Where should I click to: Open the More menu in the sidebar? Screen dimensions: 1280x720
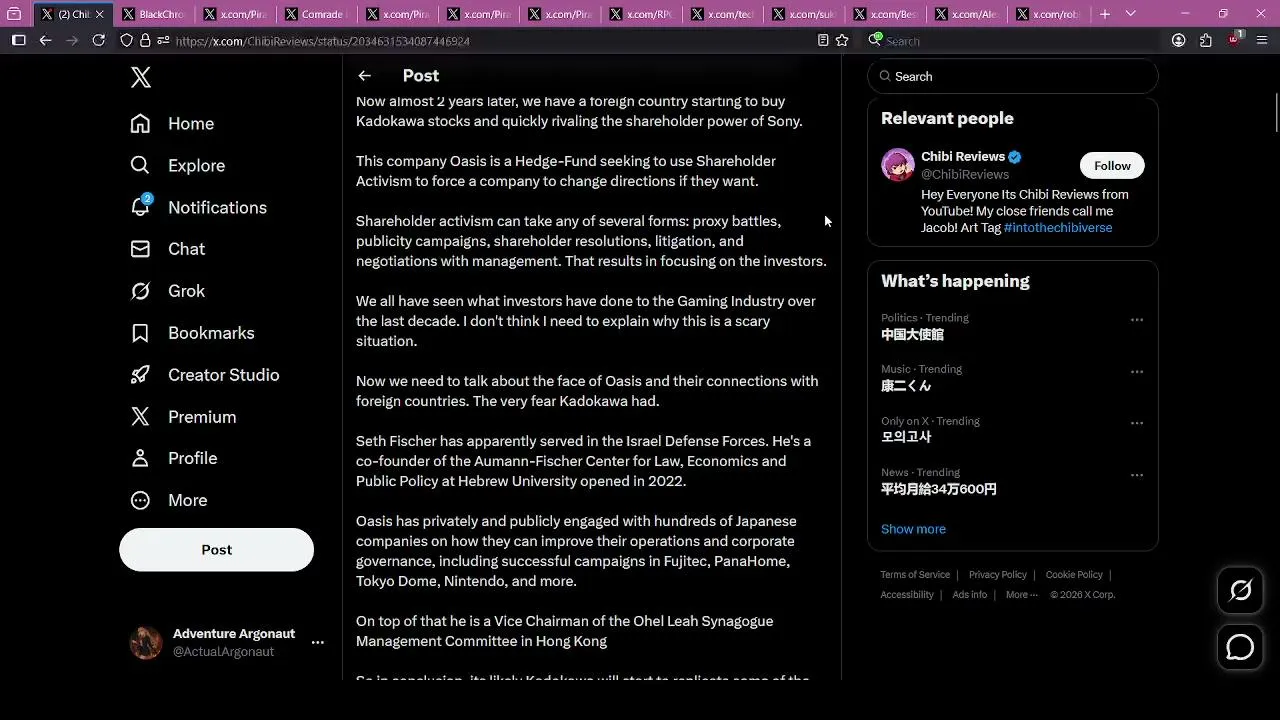pos(168,500)
